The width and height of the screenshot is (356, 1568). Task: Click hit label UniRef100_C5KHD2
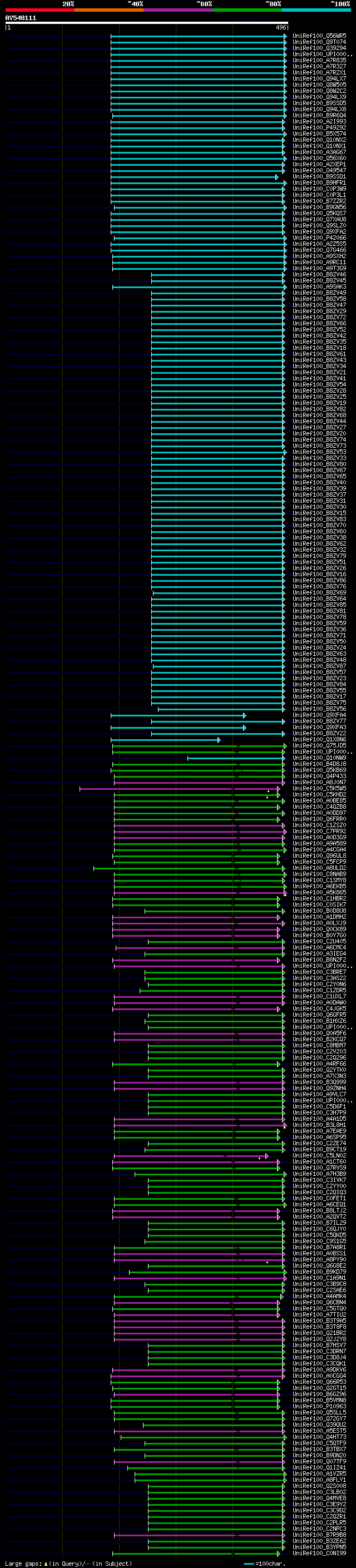coord(319,794)
